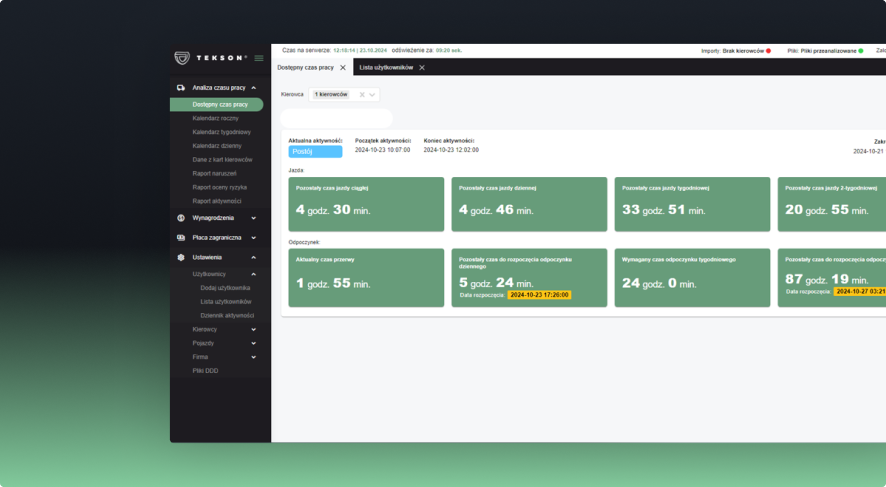Collapse the Użytkownicy submenu
Viewport: 886px width, 487px height.
(x=253, y=273)
